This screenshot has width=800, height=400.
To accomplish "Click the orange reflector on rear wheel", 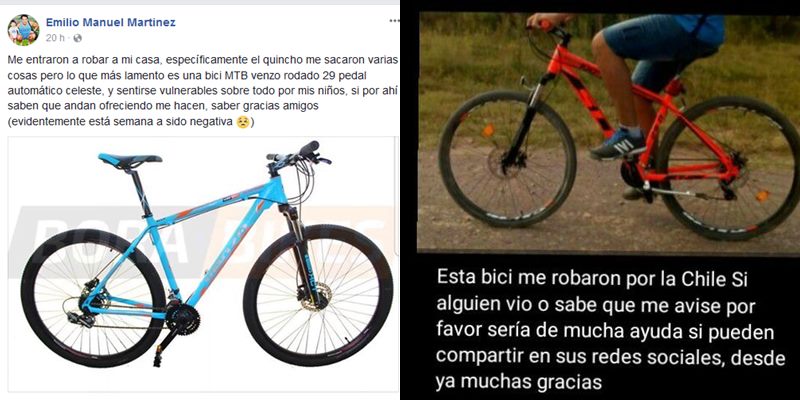I will pyautogui.click(x=762, y=196).
